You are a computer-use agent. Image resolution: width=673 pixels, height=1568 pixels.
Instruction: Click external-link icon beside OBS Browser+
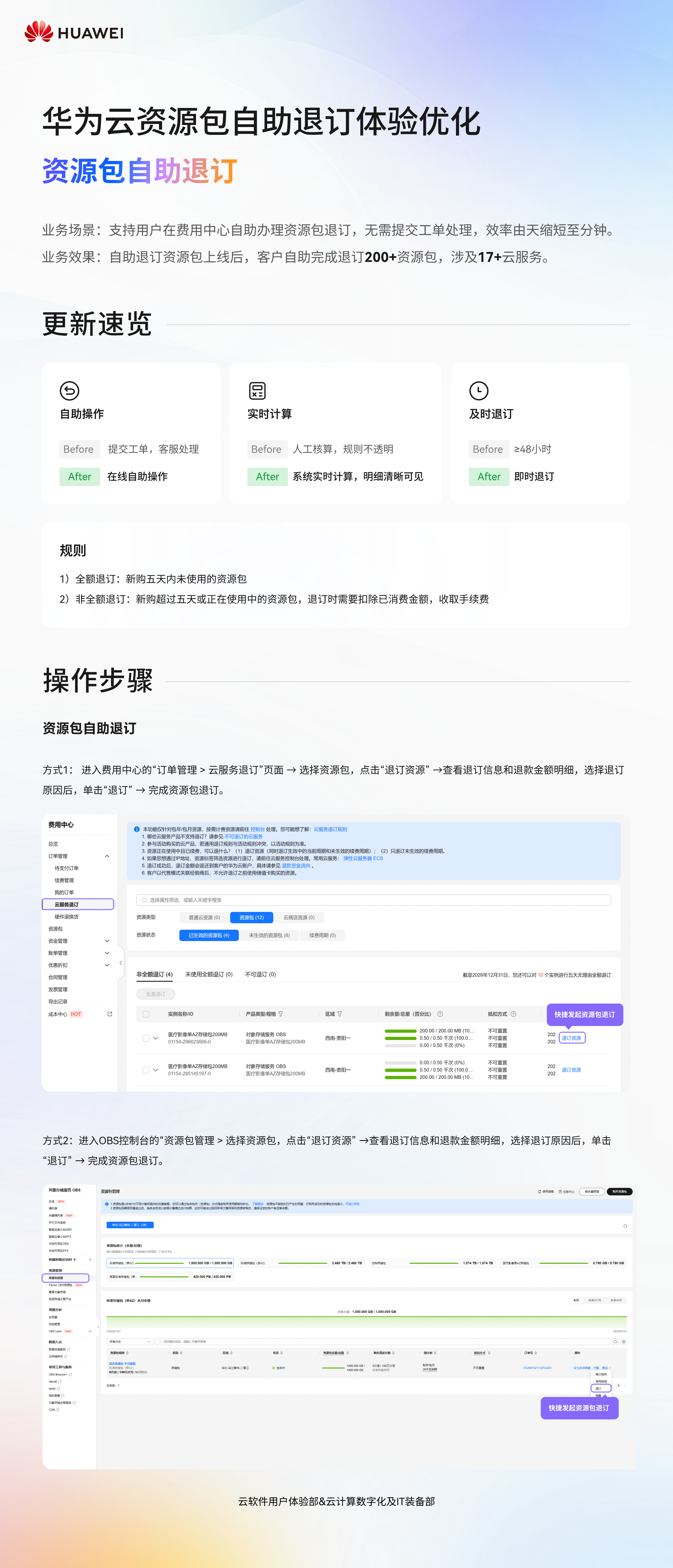(71, 1375)
